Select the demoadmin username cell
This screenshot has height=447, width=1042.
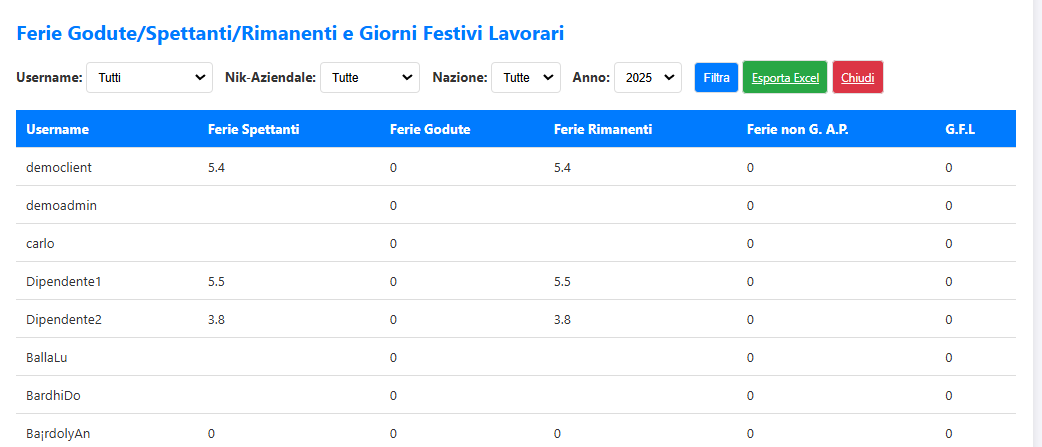click(x=61, y=205)
